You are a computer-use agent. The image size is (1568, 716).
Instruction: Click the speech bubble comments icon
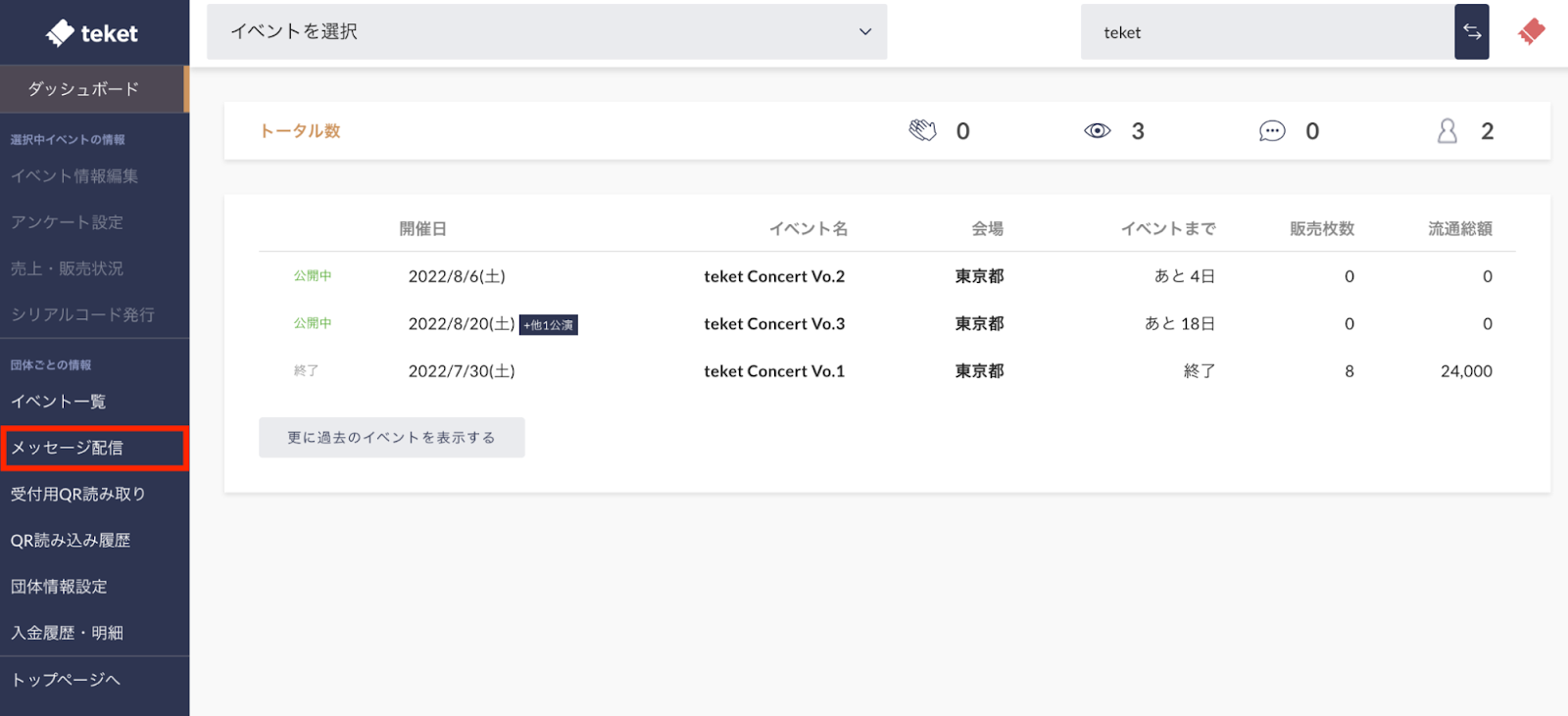point(1271,131)
